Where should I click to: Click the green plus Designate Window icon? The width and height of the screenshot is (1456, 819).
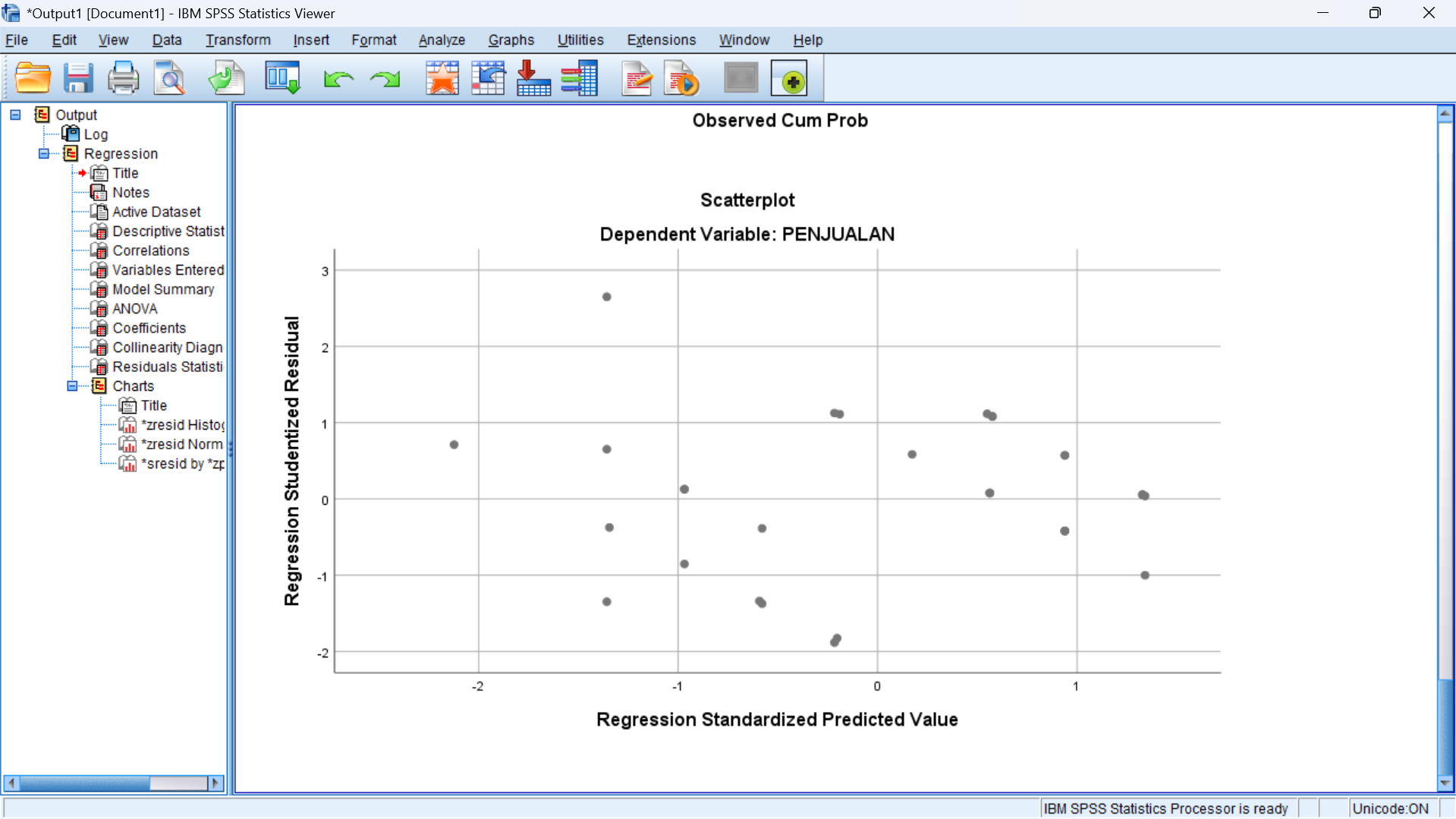coord(789,78)
